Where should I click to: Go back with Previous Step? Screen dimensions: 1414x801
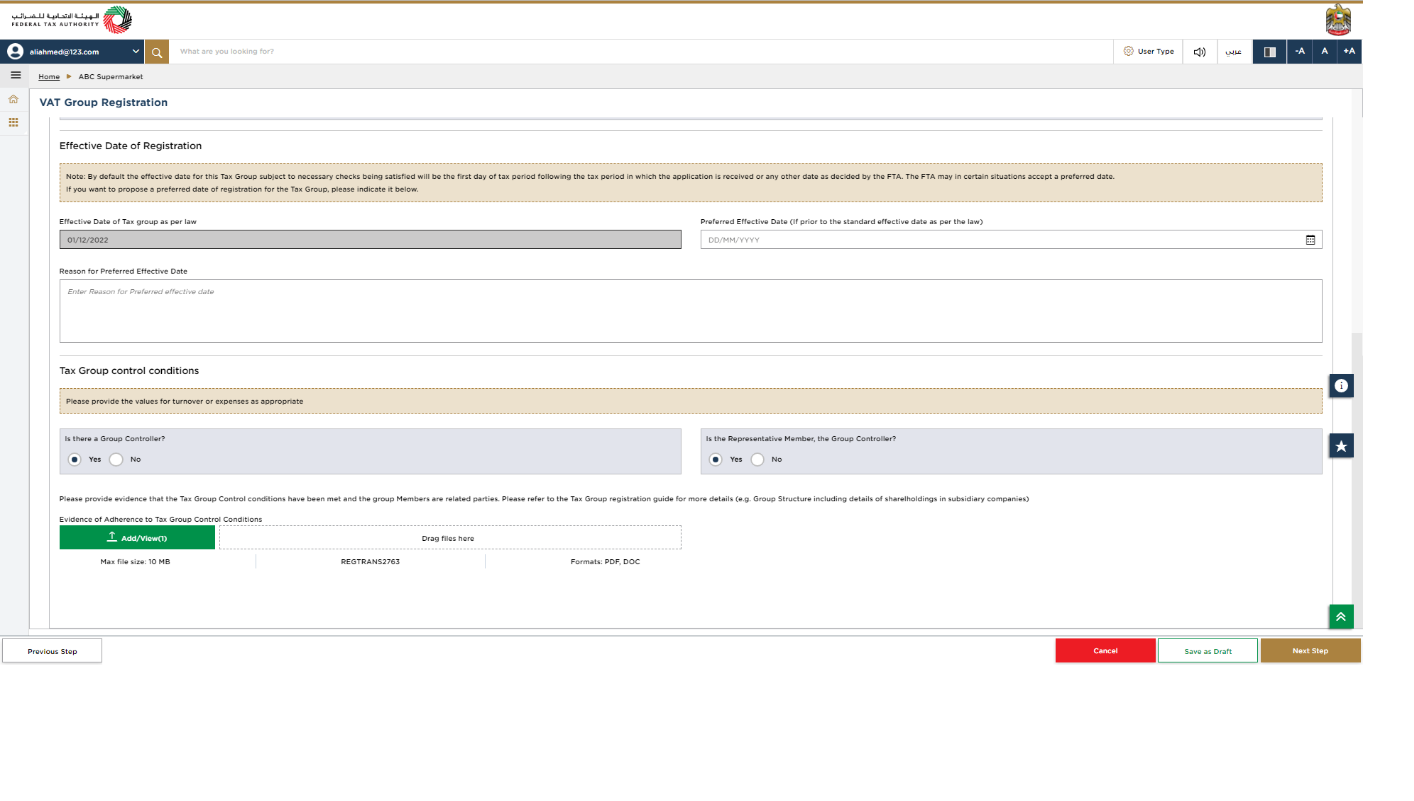(52, 651)
